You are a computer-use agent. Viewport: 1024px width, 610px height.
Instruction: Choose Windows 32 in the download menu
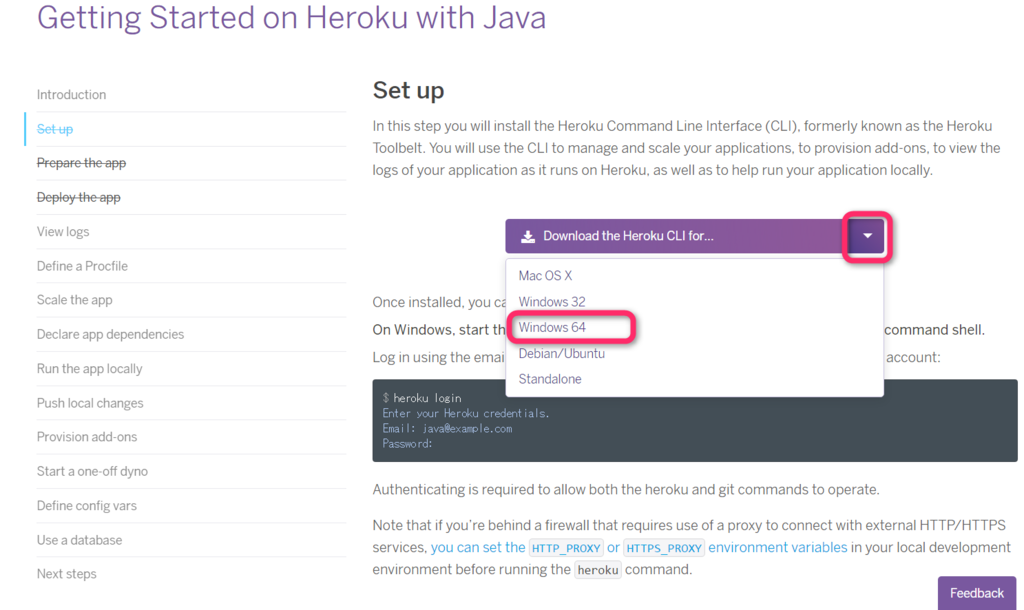point(551,301)
